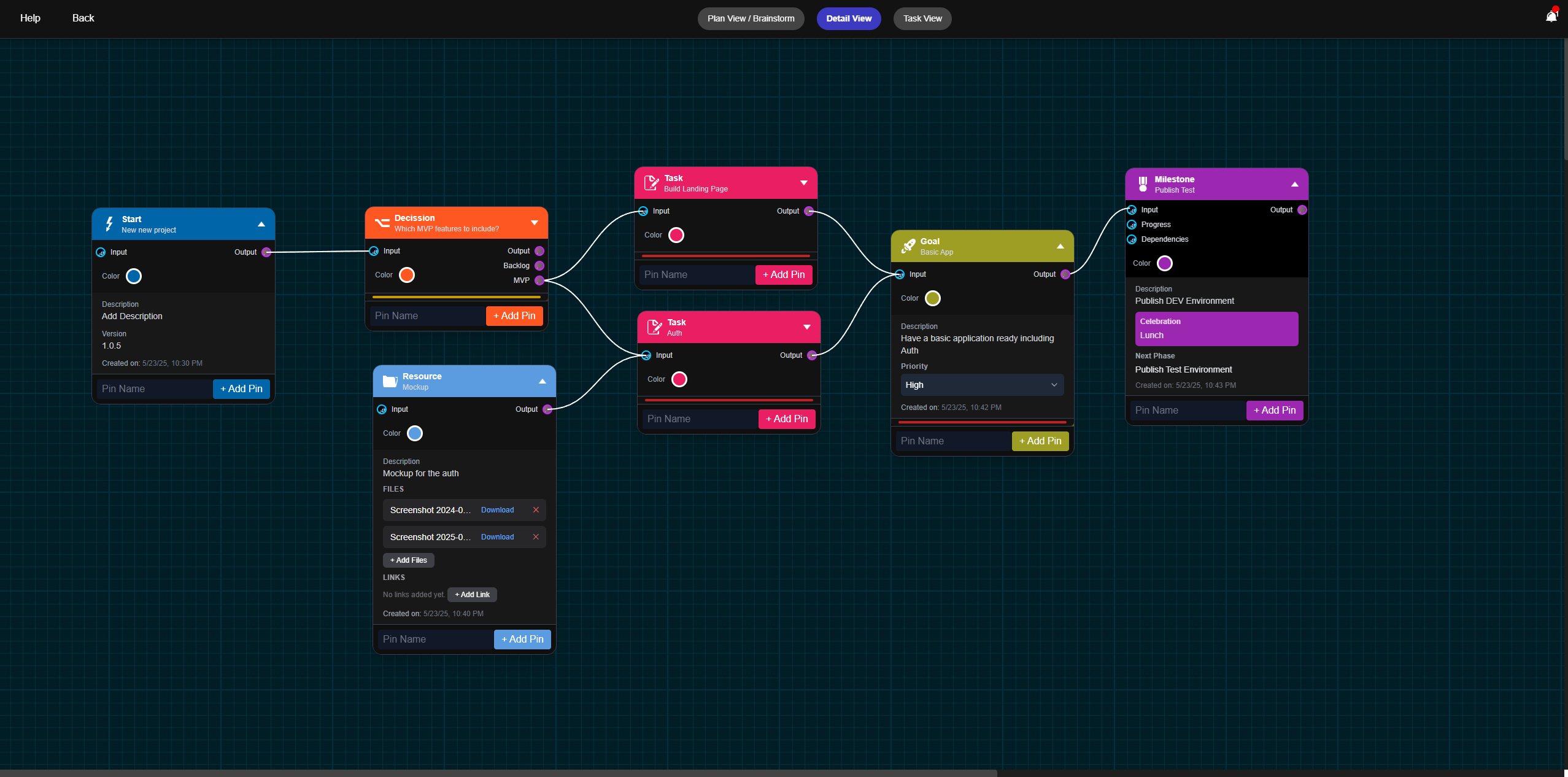Switch to Task View tab
The width and height of the screenshot is (1568, 777).
click(922, 18)
